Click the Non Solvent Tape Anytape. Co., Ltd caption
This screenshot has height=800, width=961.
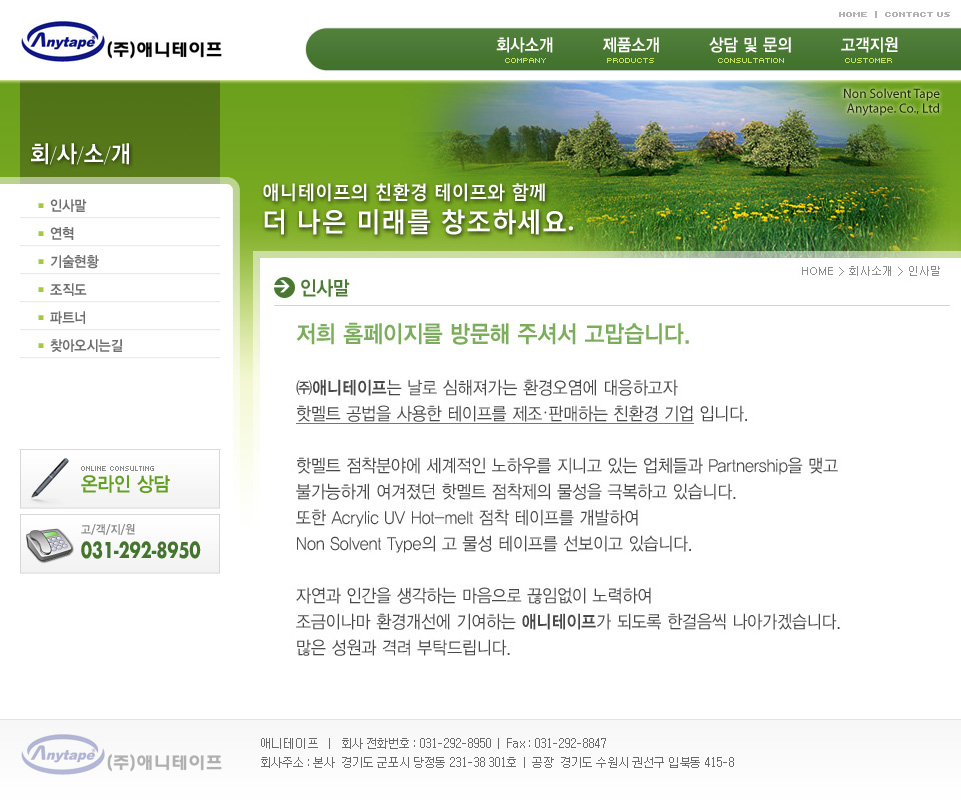pyautogui.click(x=892, y=101)
